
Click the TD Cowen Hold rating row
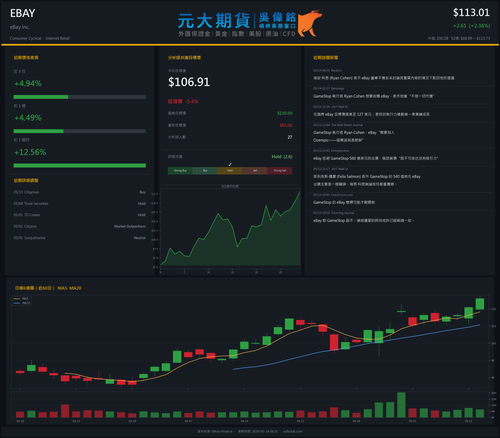point(79,215)
